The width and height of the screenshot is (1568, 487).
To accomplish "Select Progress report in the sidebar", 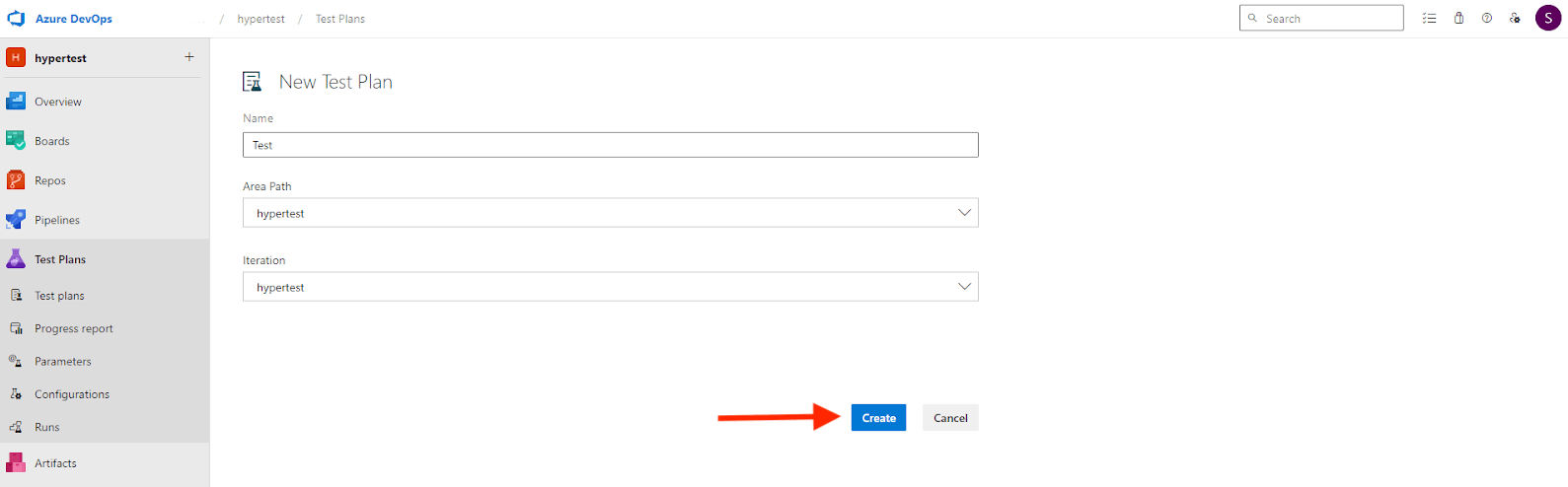I will click(x=74, y=329).
